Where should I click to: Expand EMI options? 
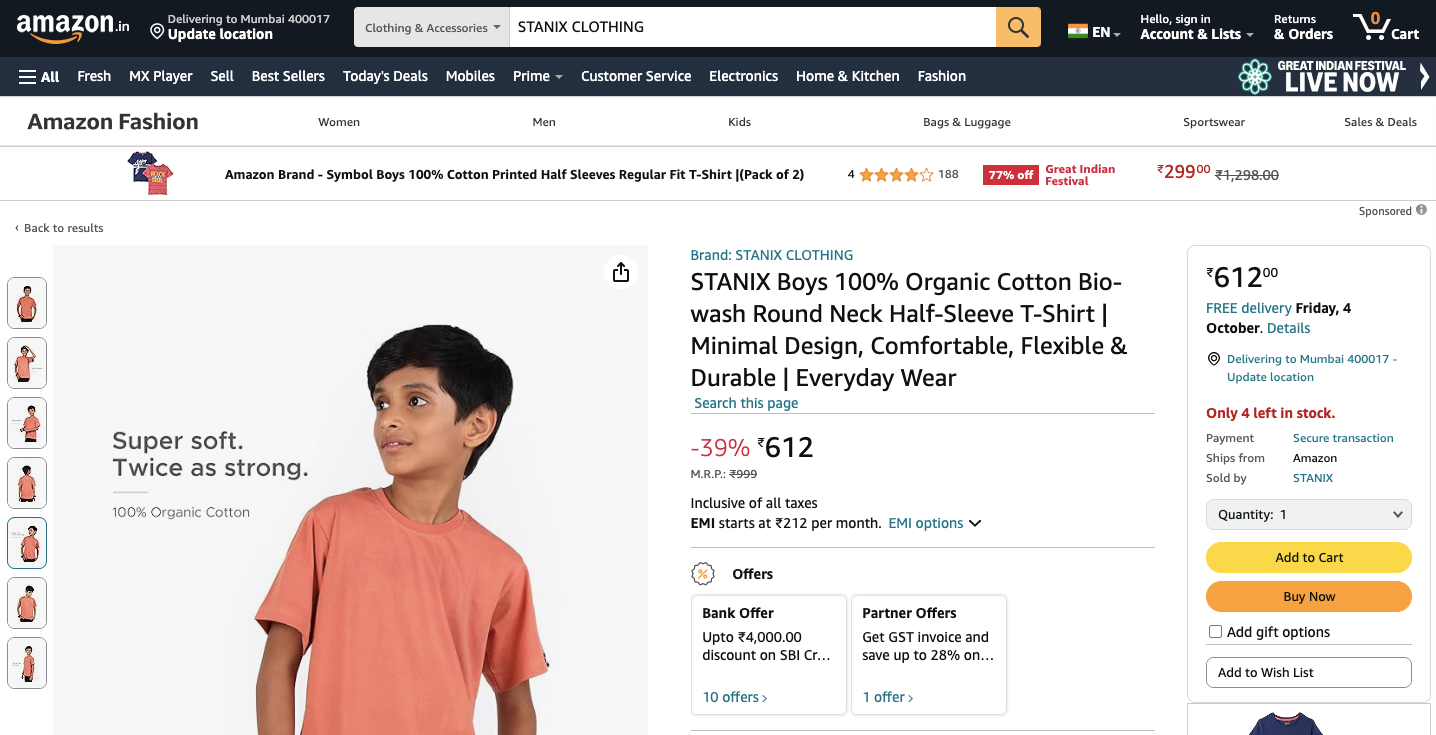934,523
